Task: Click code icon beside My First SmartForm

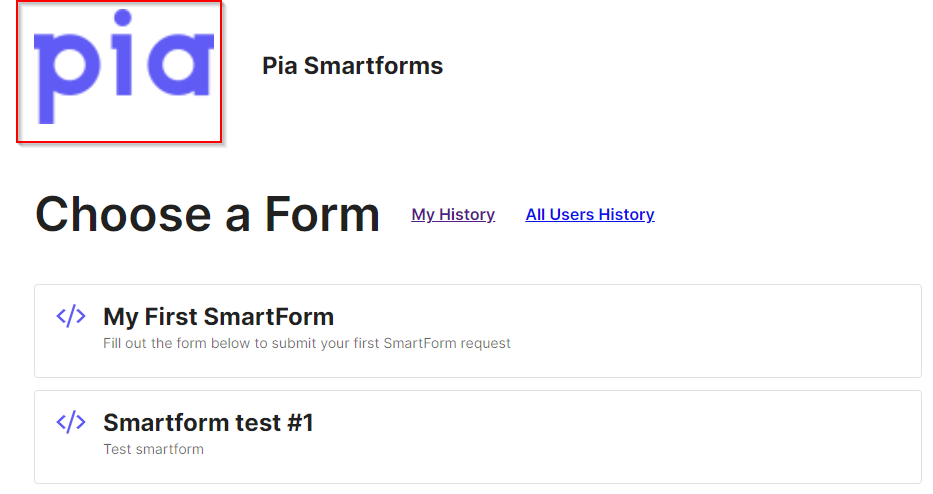Action: pos(71,316)
